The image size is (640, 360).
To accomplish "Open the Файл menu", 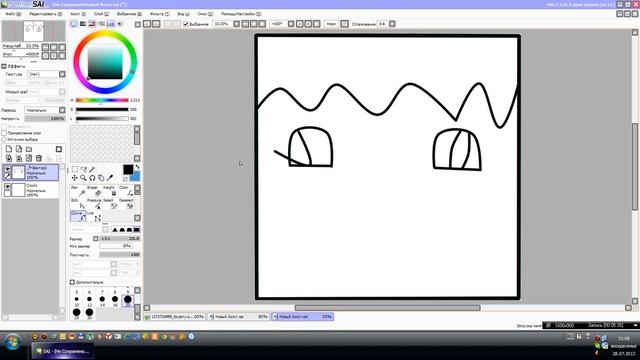I will [x=13, y=14].
